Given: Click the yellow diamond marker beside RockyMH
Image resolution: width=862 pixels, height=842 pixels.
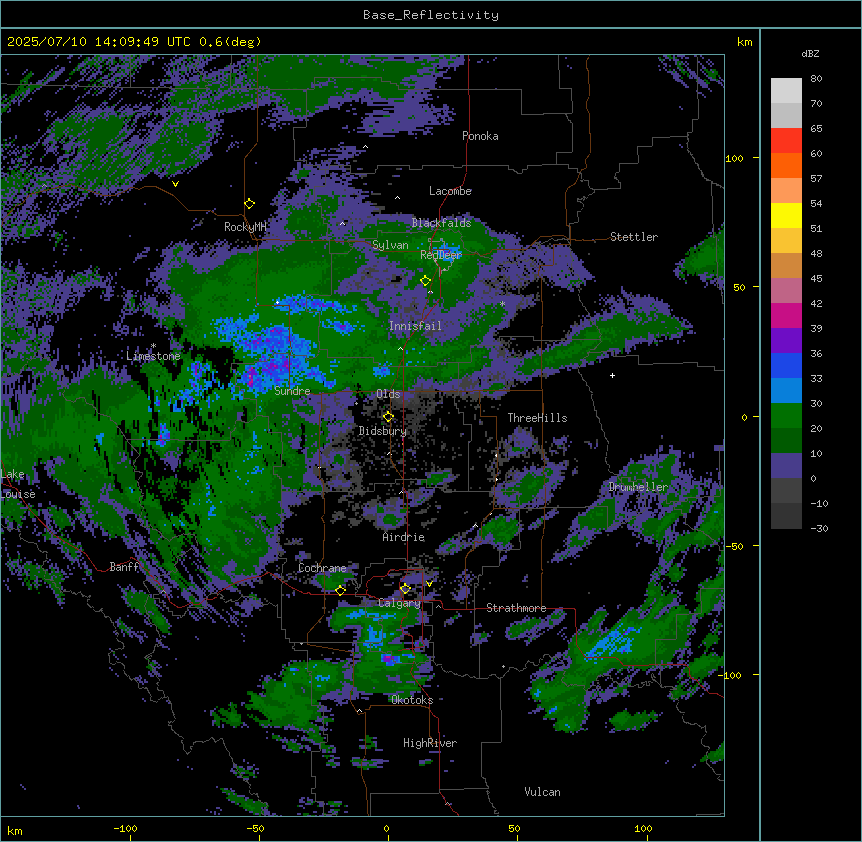Looking at the screenshot, I should pos(250,204).
